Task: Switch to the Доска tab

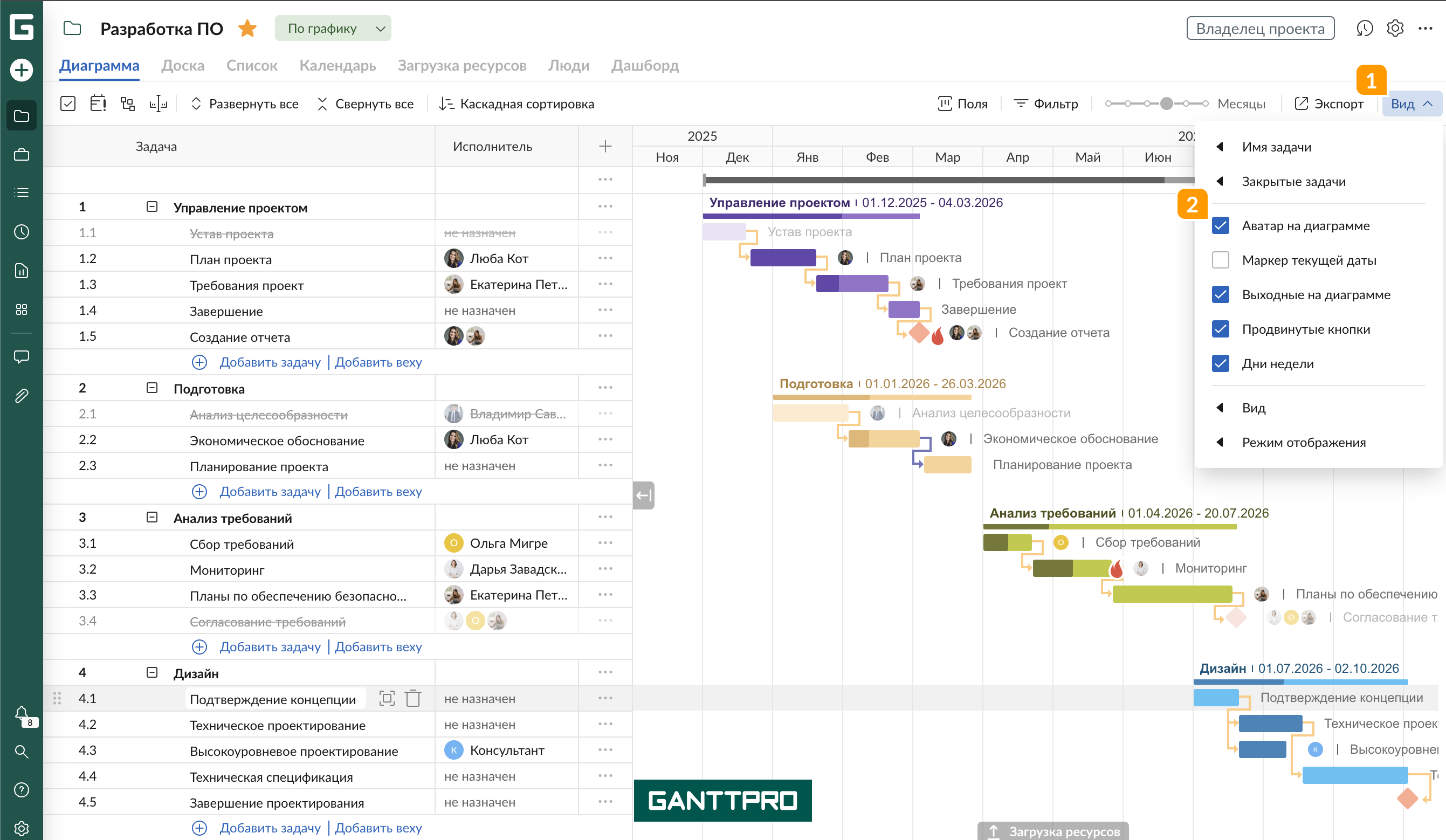Action: pos(182,65)
